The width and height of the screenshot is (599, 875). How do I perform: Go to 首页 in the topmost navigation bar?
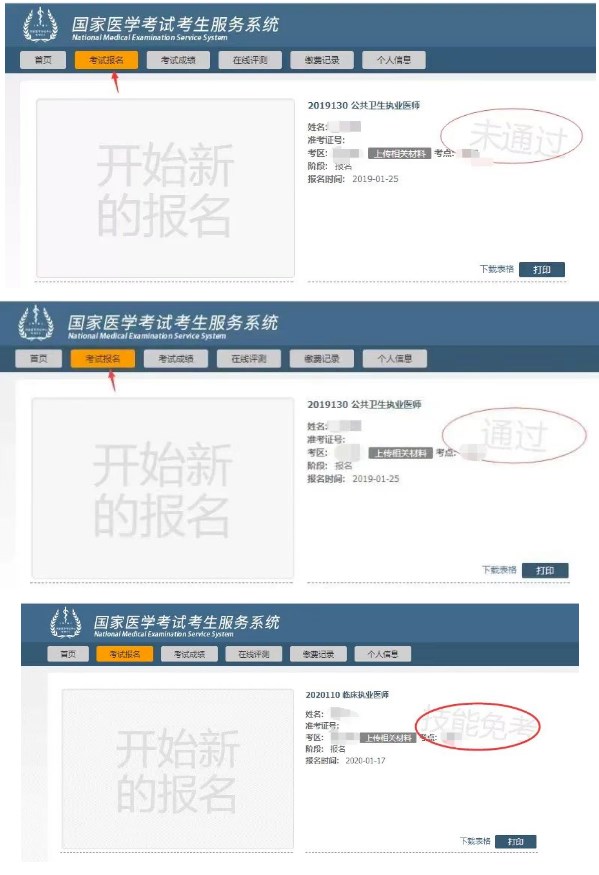click(43, 60)
